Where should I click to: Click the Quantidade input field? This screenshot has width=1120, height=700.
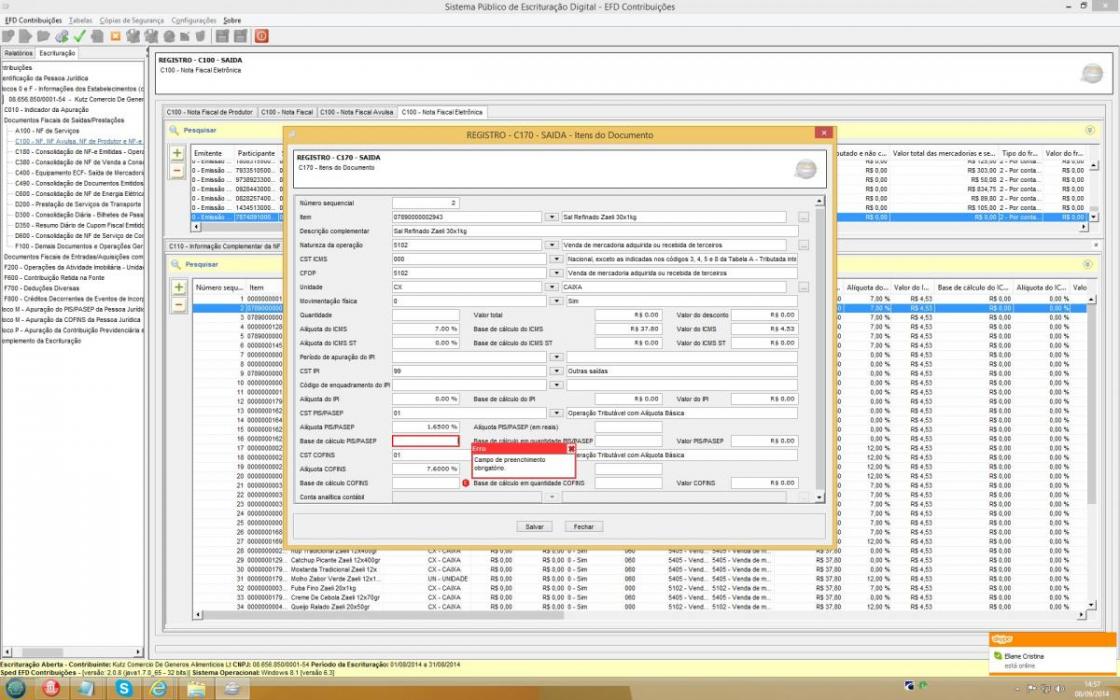426,315
